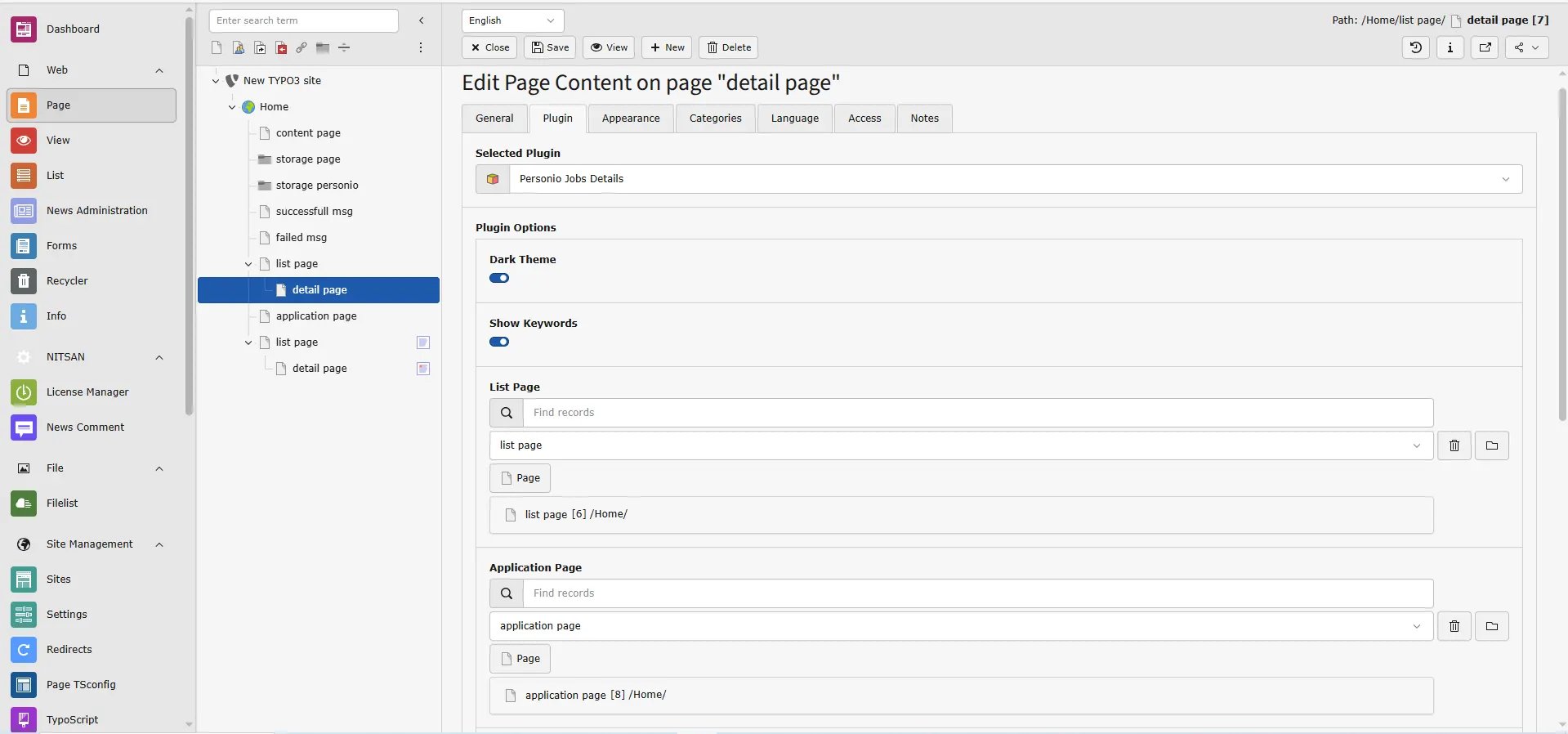The image size is (1568, 734).
Task: Open the share options icon
Action: (x=1526, y=47)
